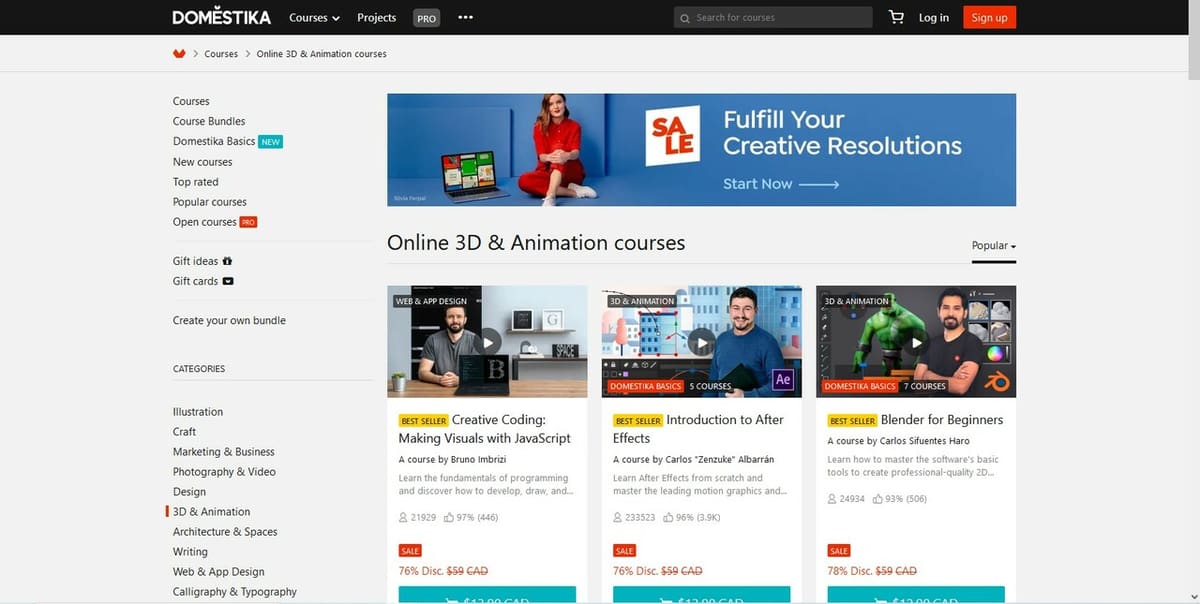The image size is (1200, 604).
Task: Select the Calligraphy & Typography category
Action: click(234, 592)
